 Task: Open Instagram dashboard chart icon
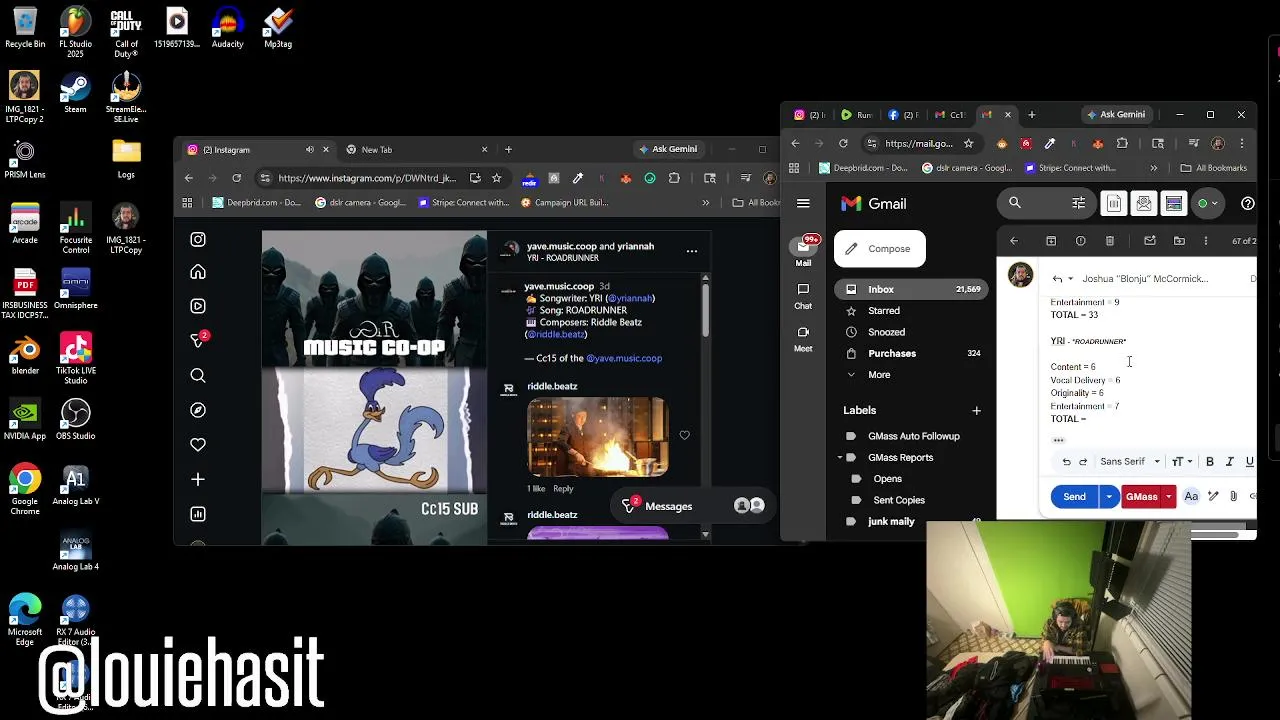(198, 514)
